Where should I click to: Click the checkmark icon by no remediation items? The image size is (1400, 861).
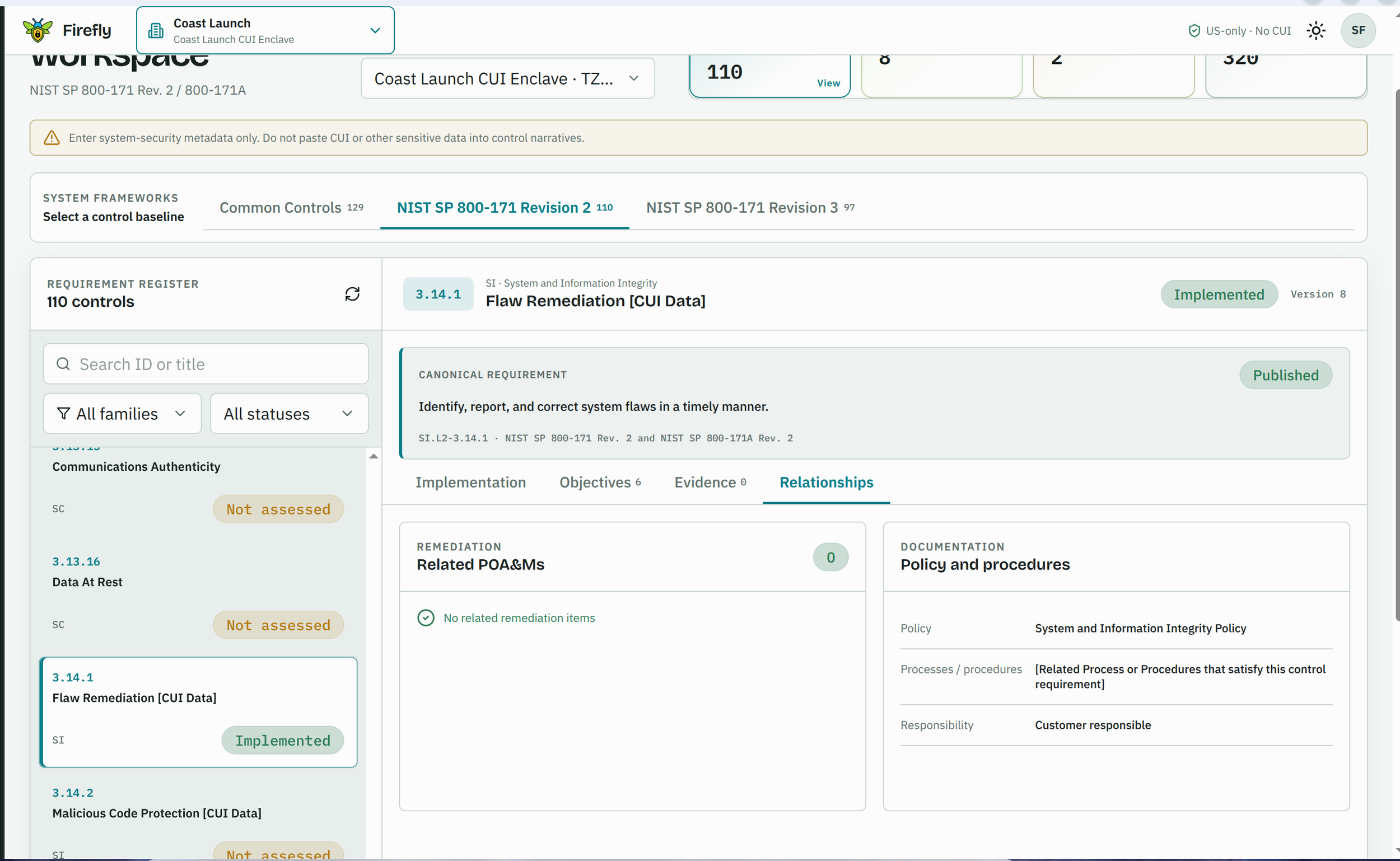click(x=426, y=618)
